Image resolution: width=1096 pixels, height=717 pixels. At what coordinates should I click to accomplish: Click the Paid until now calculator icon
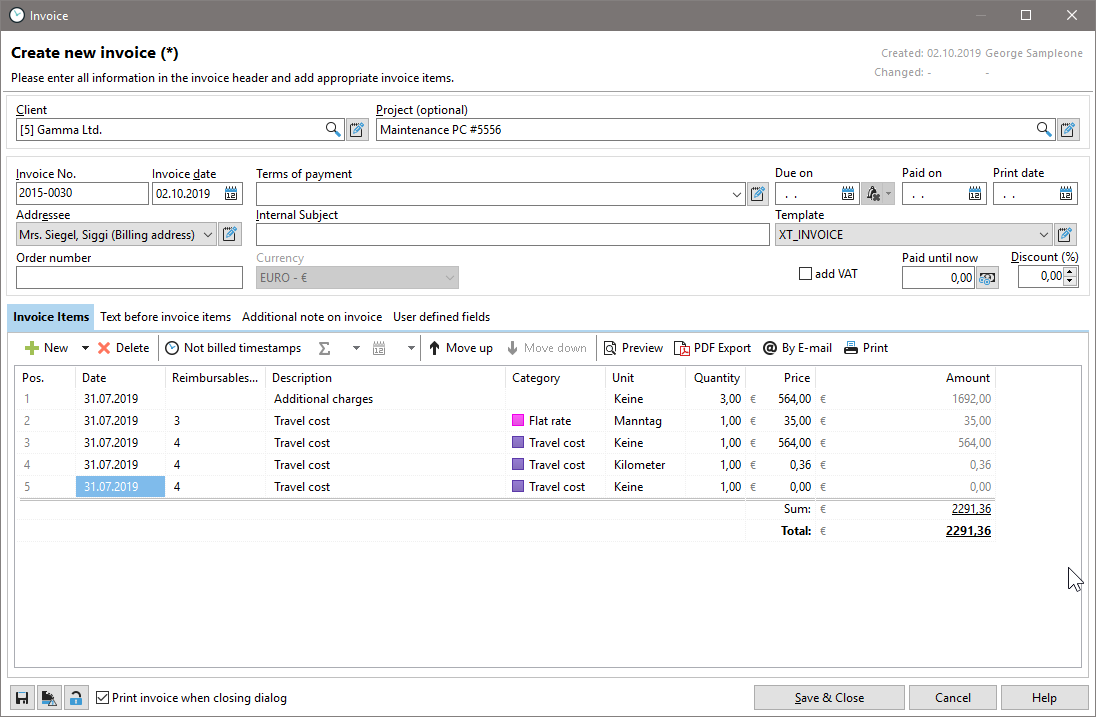[x=987, y=278]
